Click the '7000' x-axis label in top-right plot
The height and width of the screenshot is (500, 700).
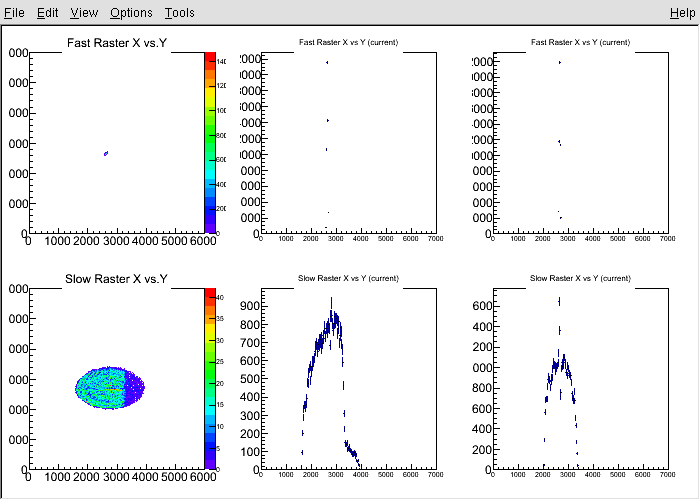click(667, 239)
